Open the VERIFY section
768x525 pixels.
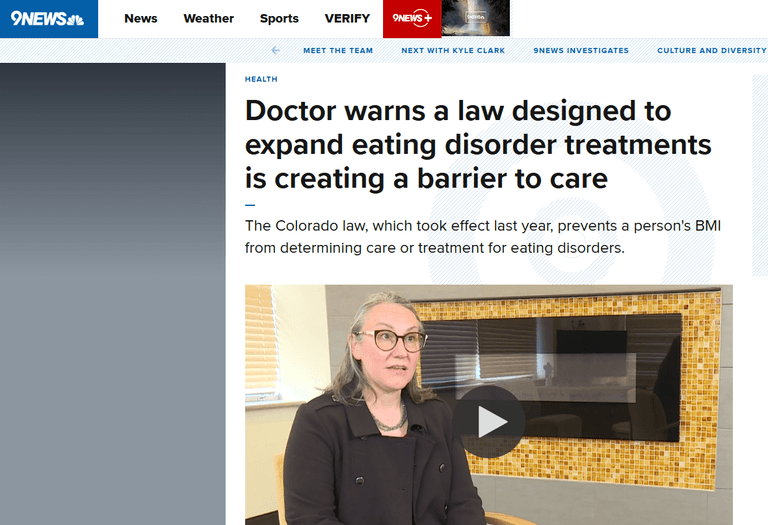[347, 19]
